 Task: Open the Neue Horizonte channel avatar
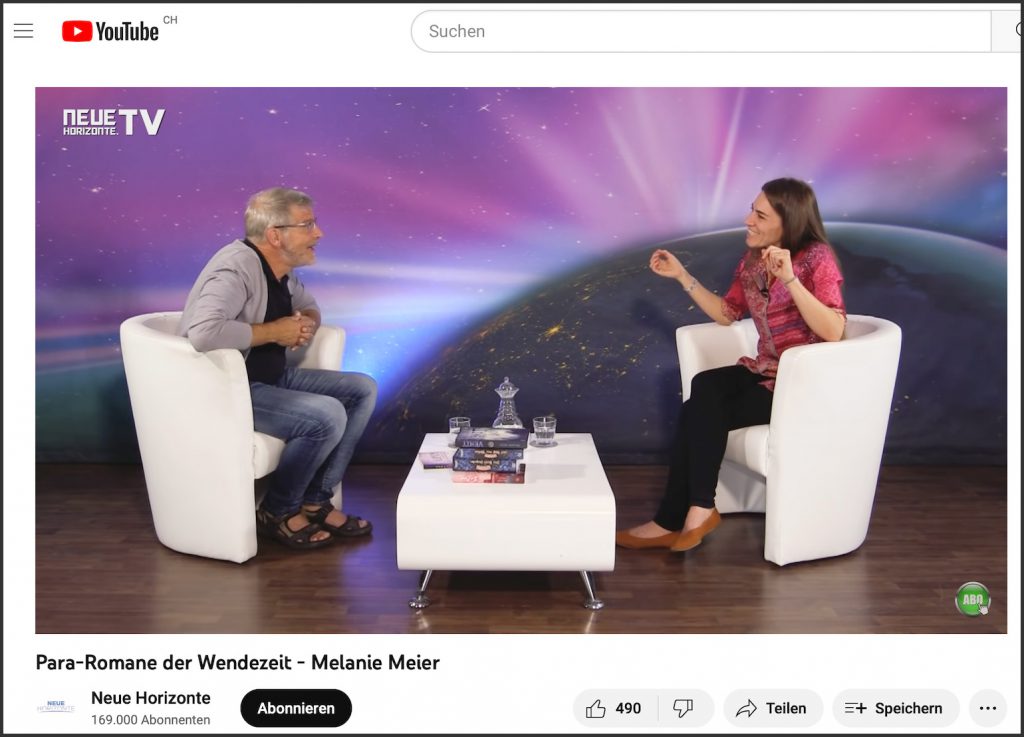[x=56, y=708]
